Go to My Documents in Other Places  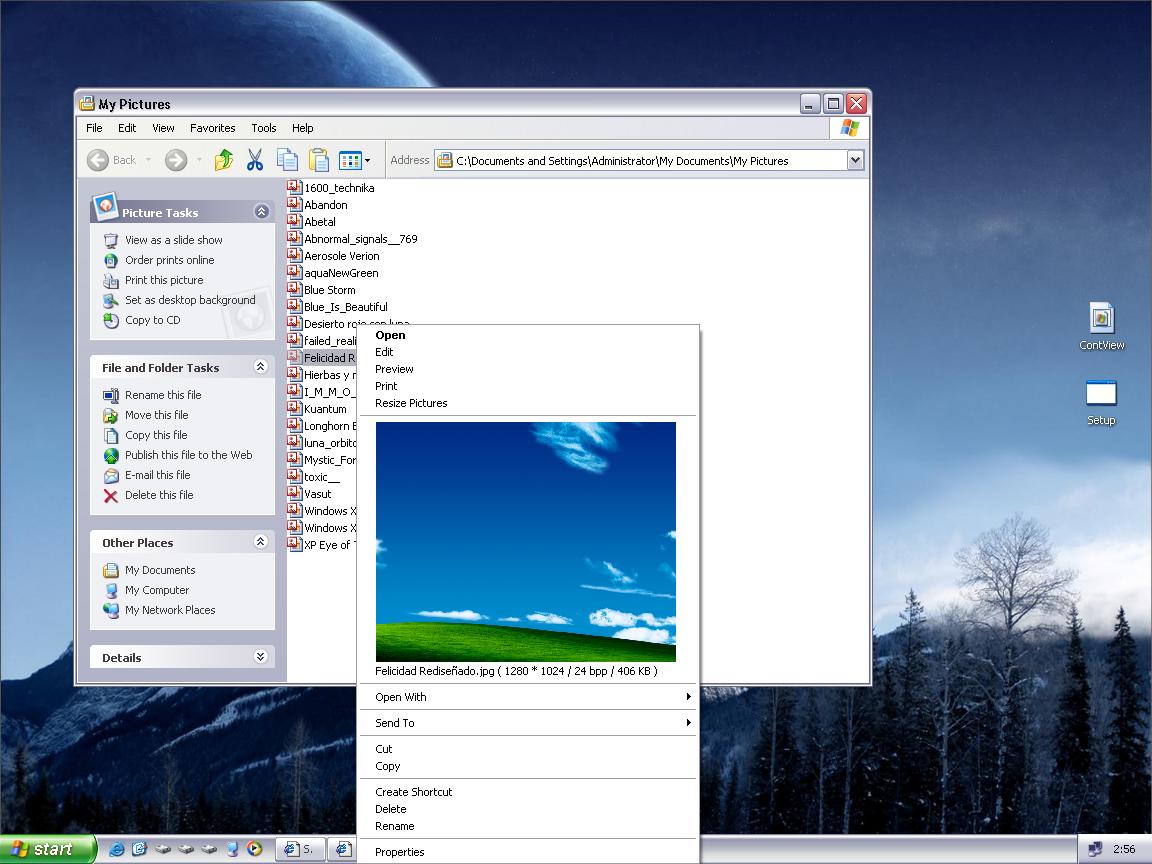pos(160,570)
